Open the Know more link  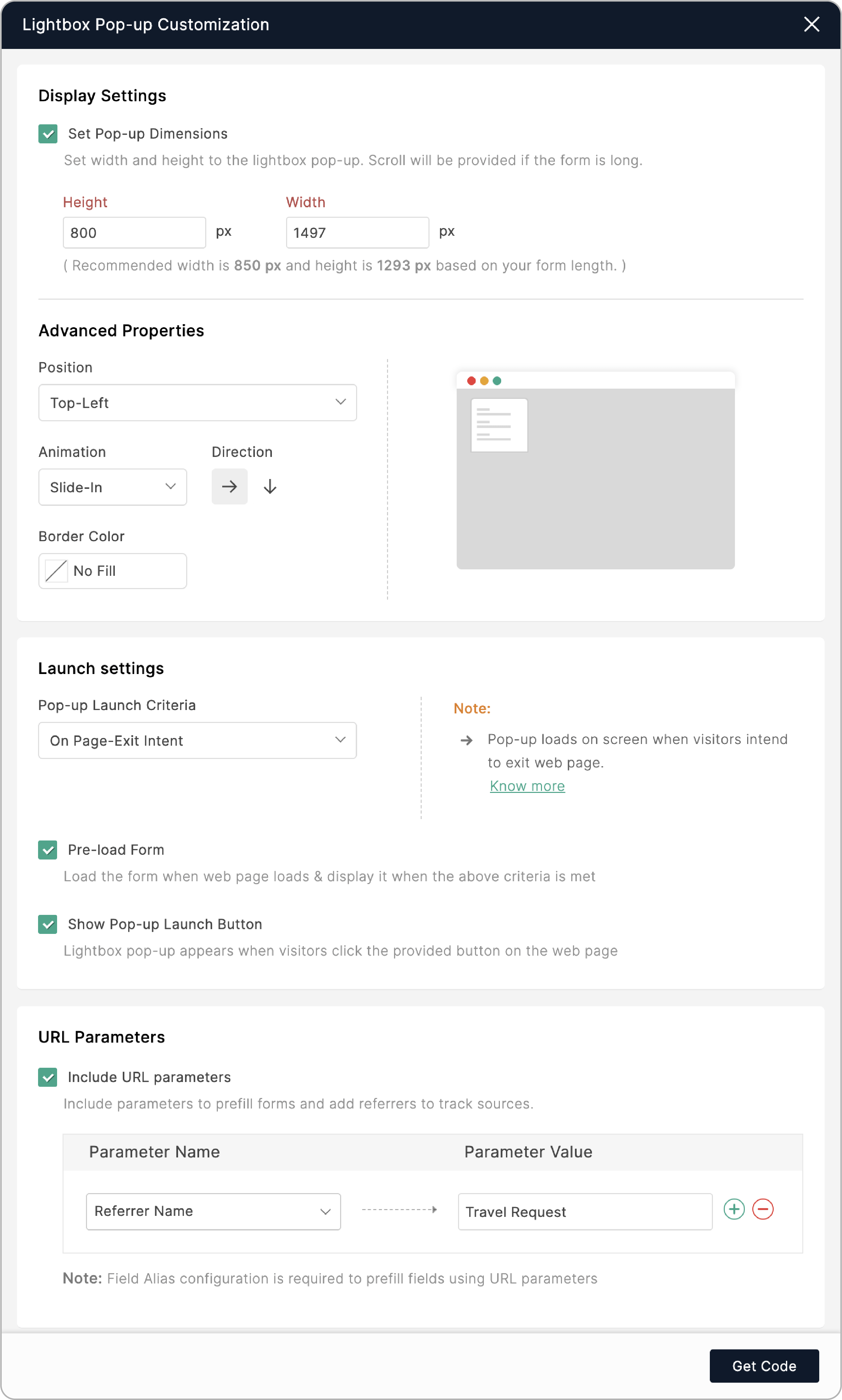527,786
